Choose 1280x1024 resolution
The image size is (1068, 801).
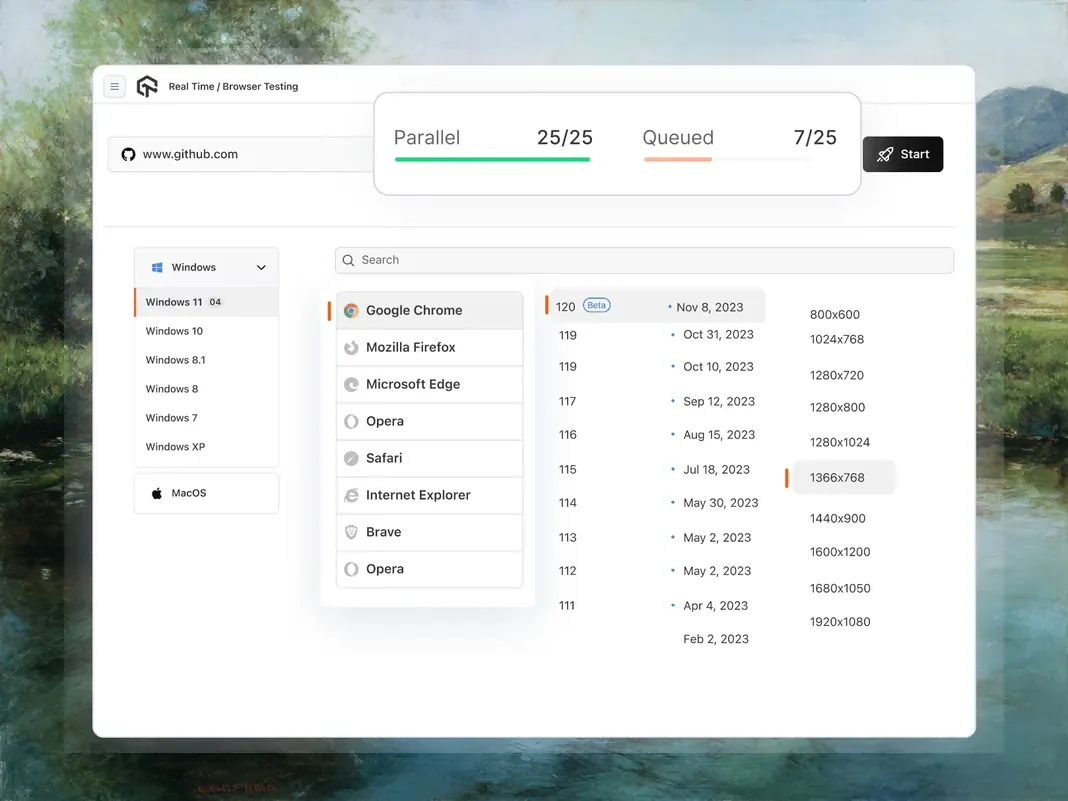pyautogui.click(x=839, y=443)
